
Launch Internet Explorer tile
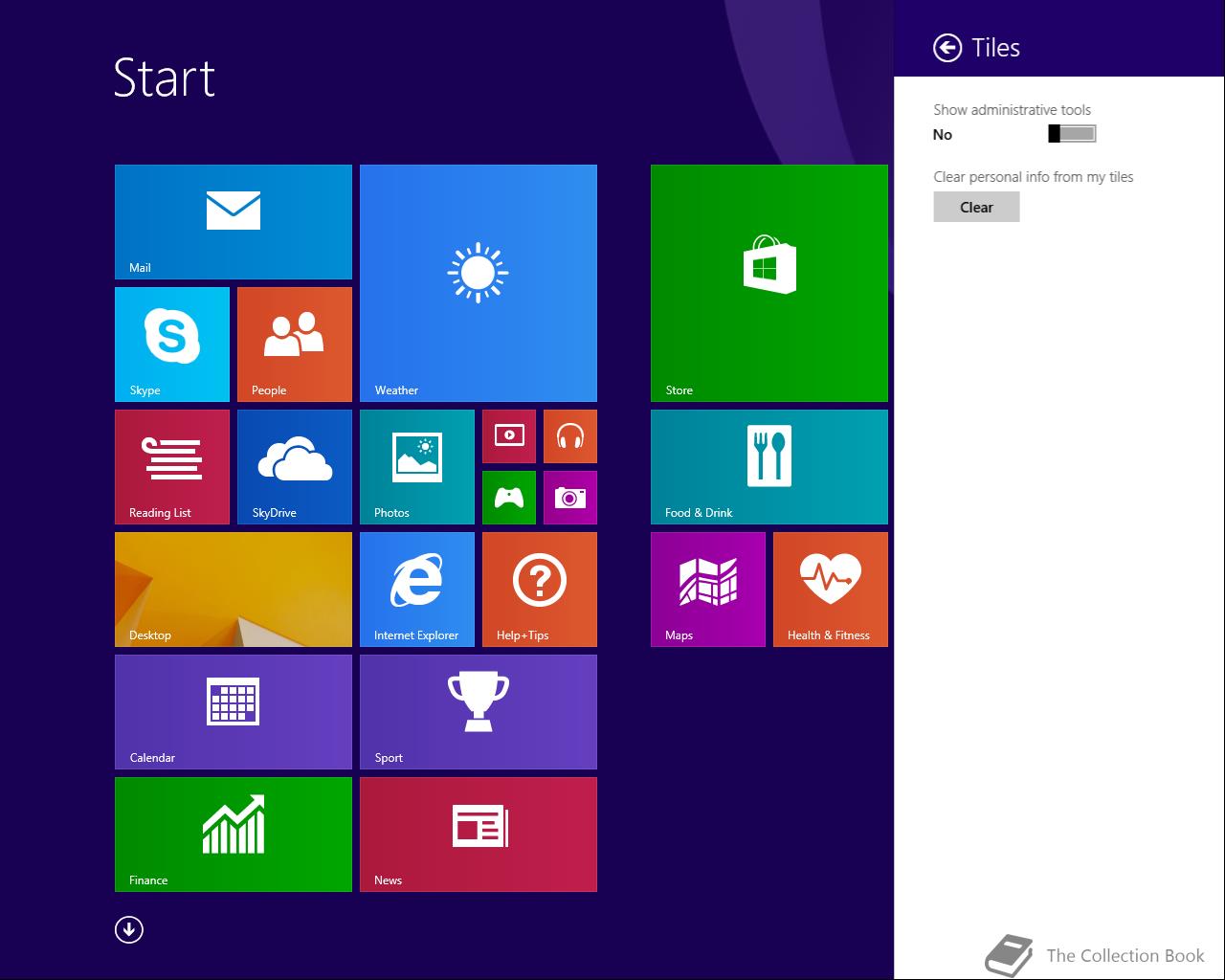417,590
